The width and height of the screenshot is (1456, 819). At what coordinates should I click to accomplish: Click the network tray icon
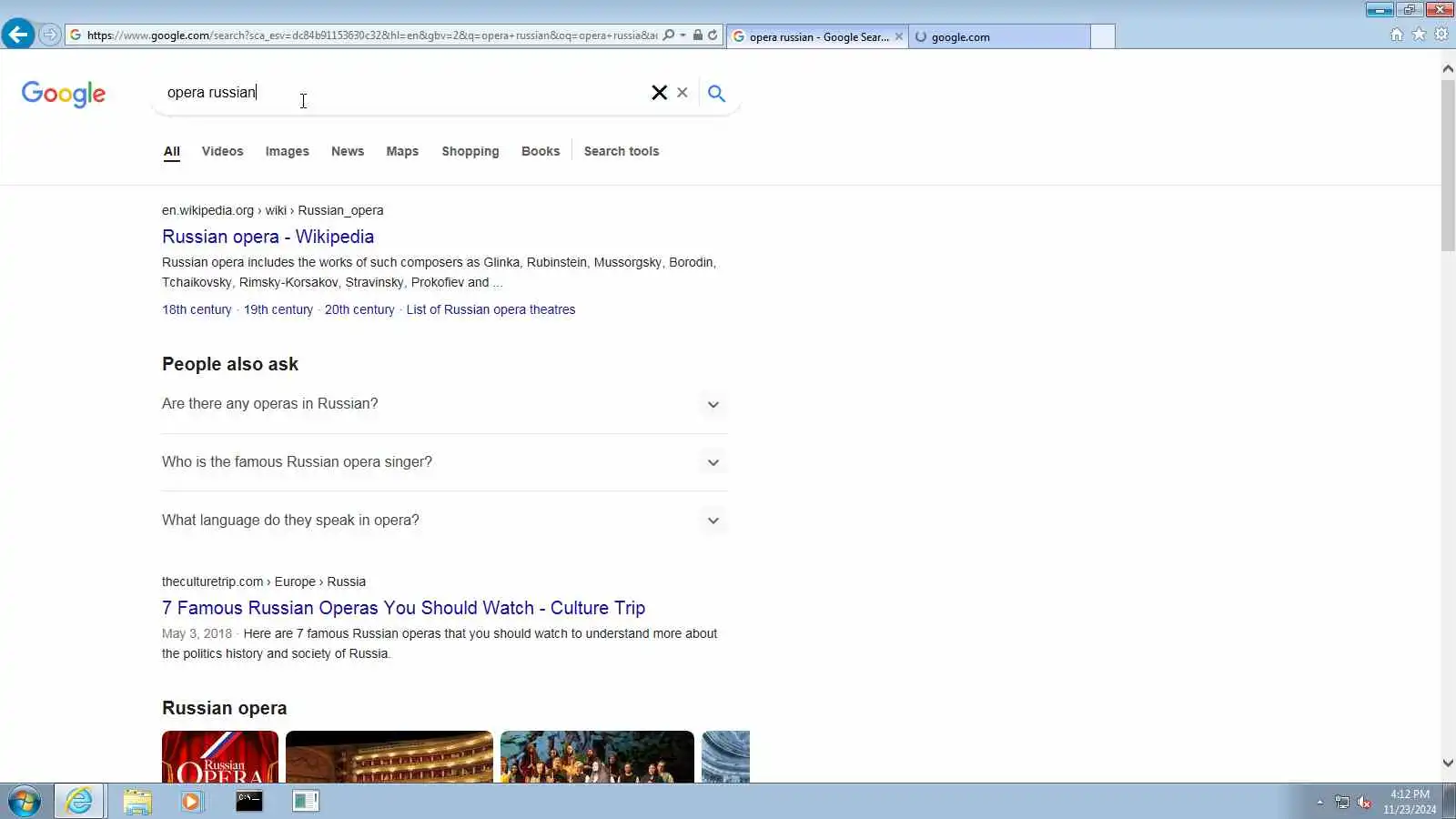pos(1342,802)
